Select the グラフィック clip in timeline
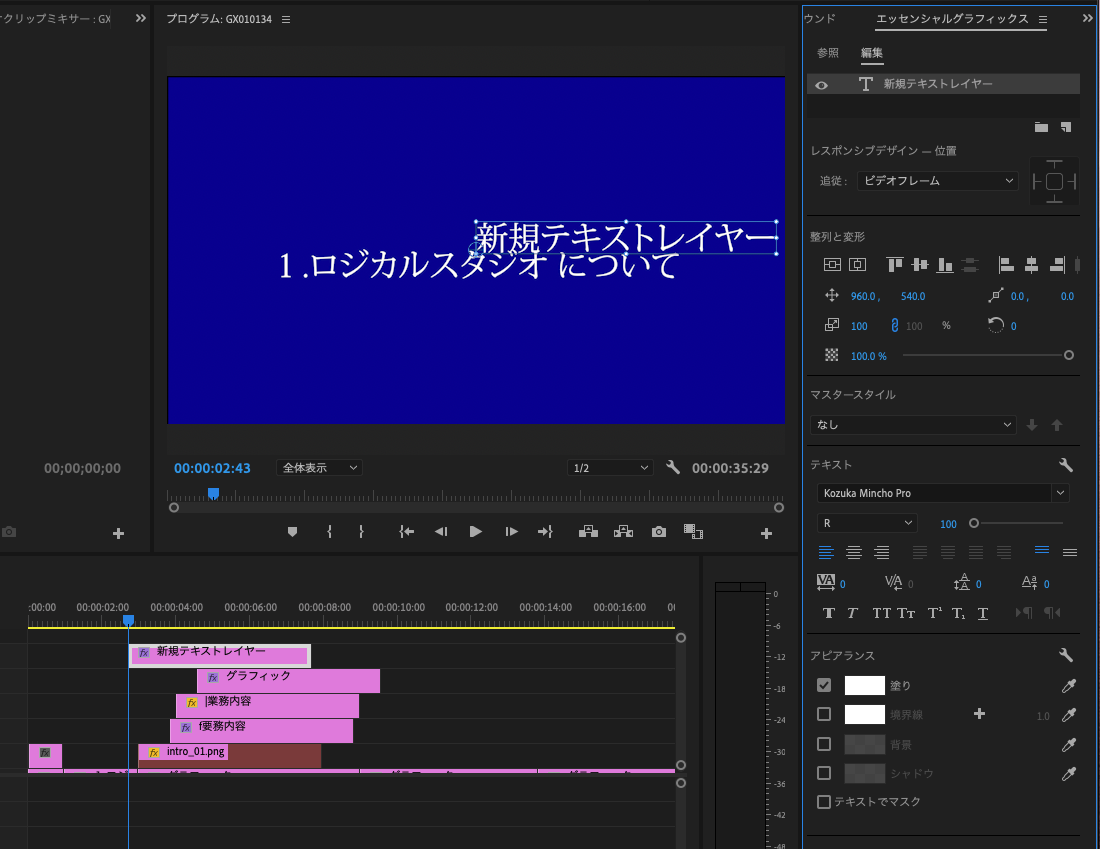1100x849 pixels. pos(288,680)
